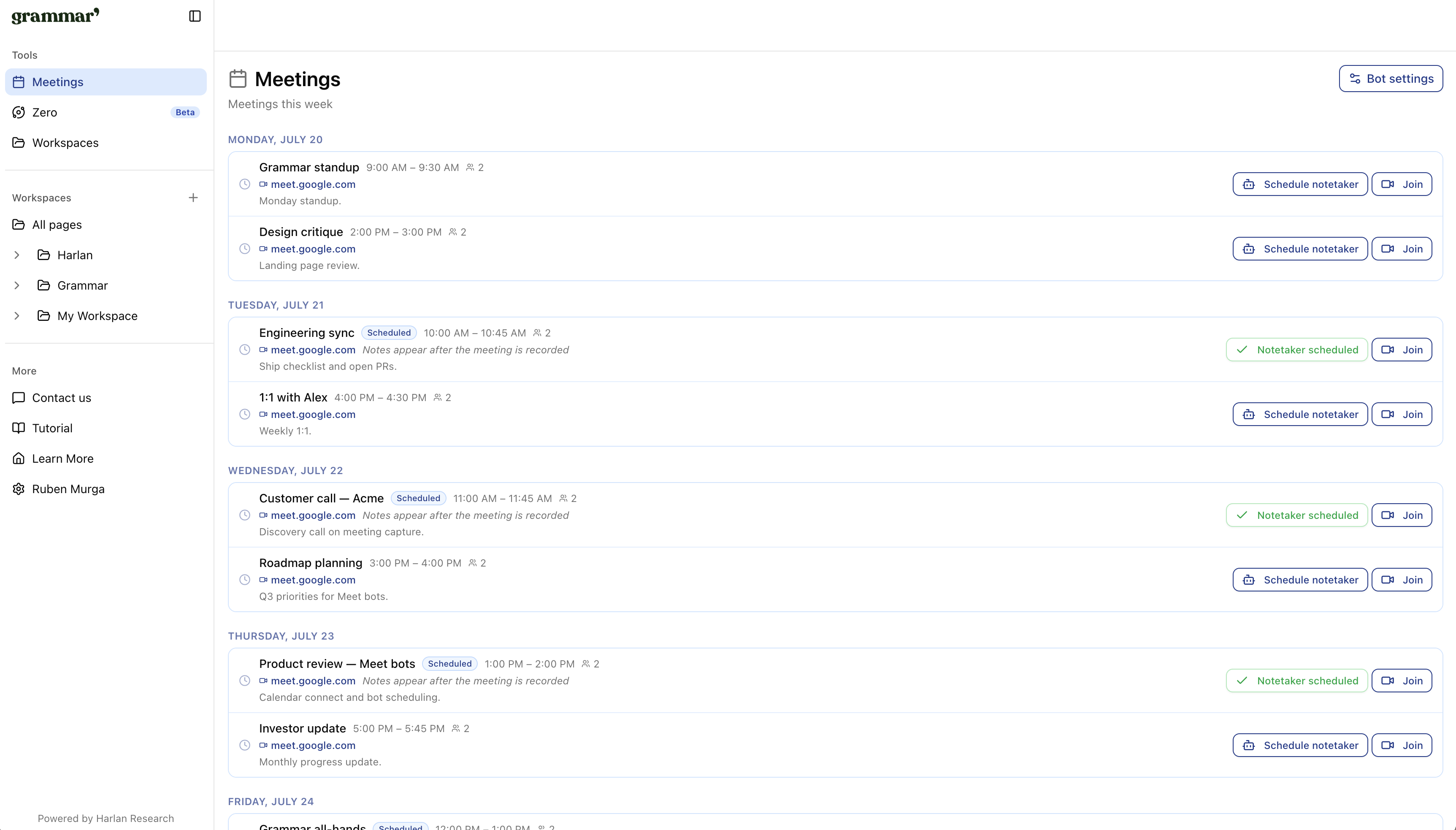1456x830 pixels.
Task: Click the clock icon beside Engineering sync
Action: tap(244, 350)
